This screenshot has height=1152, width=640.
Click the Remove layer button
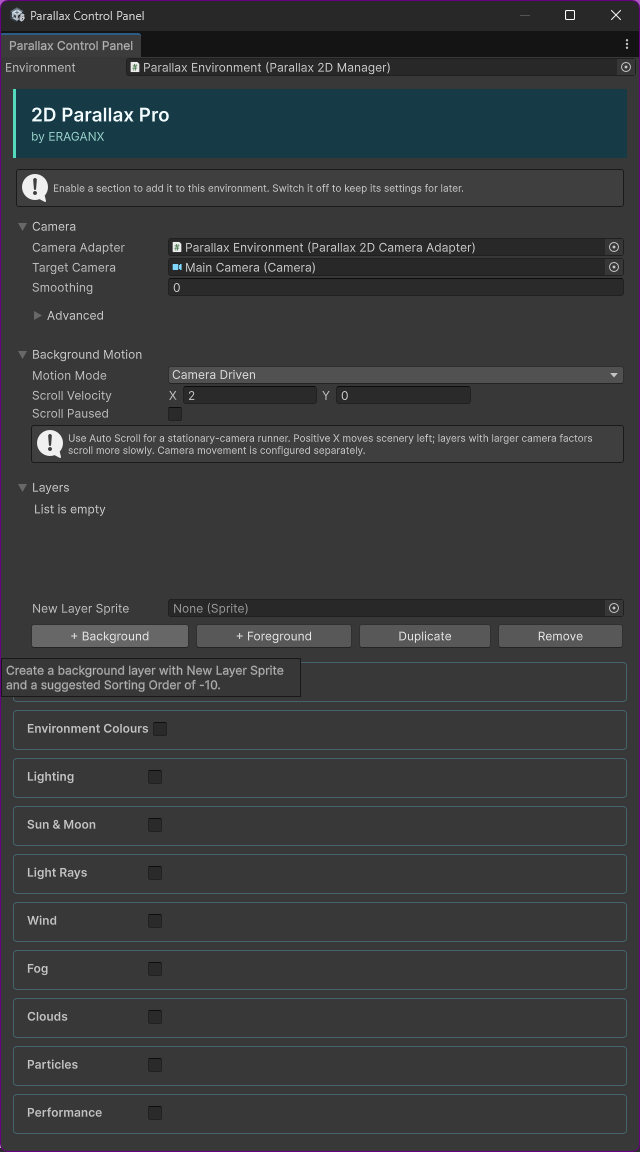tap(560, 636)
